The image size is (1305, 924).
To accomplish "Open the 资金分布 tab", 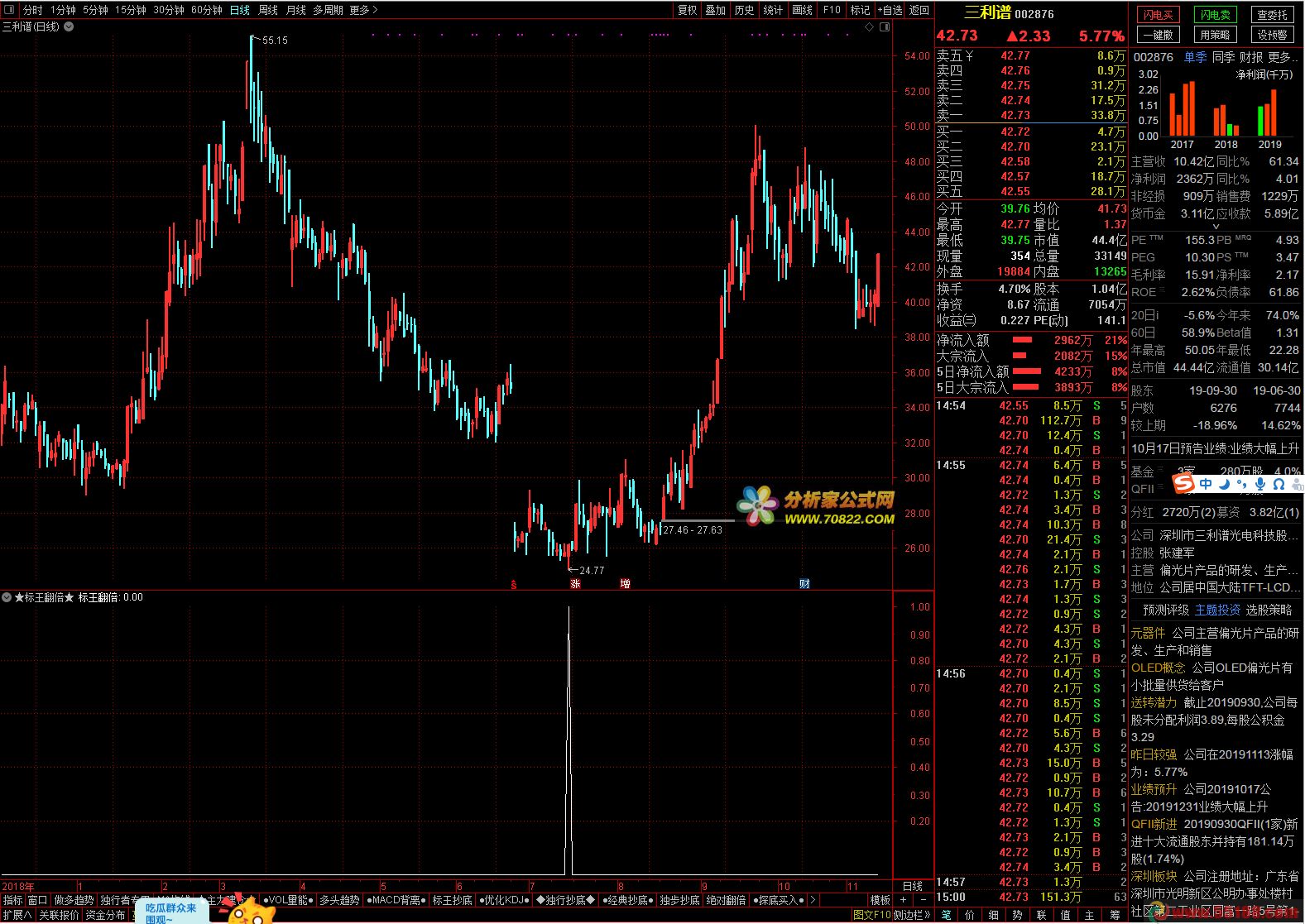I will coord(105,915).
